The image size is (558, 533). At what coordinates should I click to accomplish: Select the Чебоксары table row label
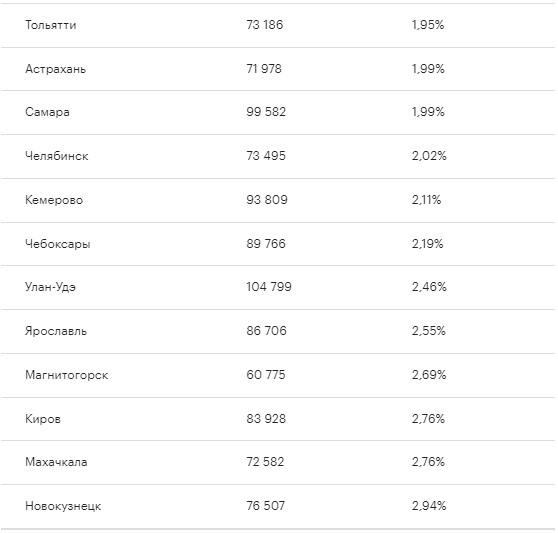pyautogui.click(x=58, y=244)
